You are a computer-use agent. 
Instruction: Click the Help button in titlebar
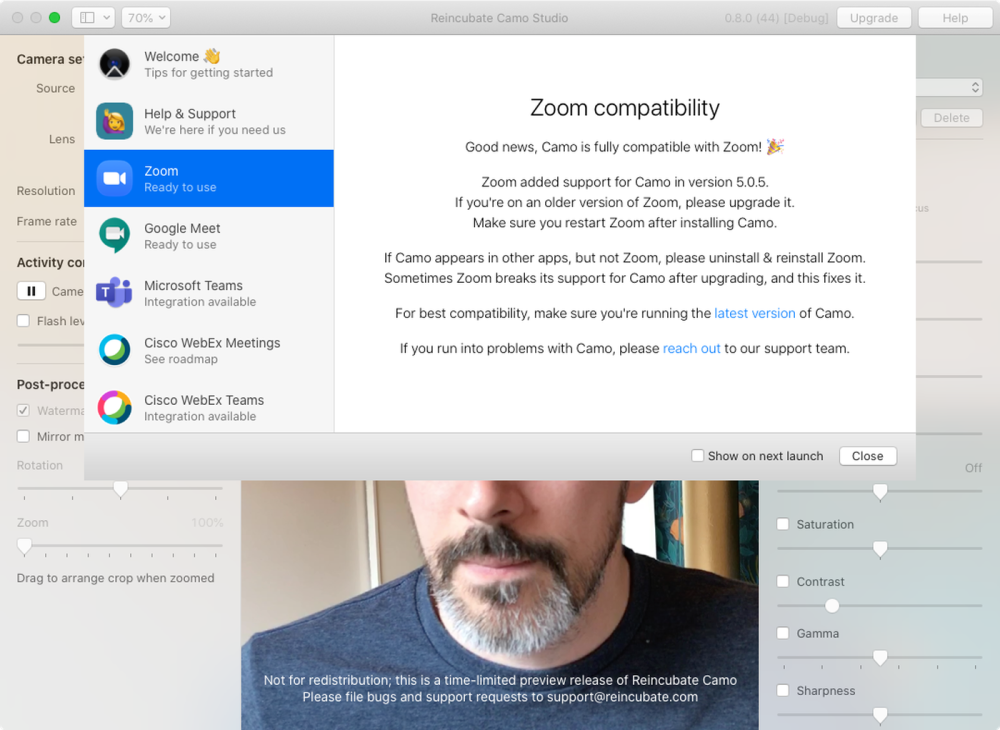(954, 18)
